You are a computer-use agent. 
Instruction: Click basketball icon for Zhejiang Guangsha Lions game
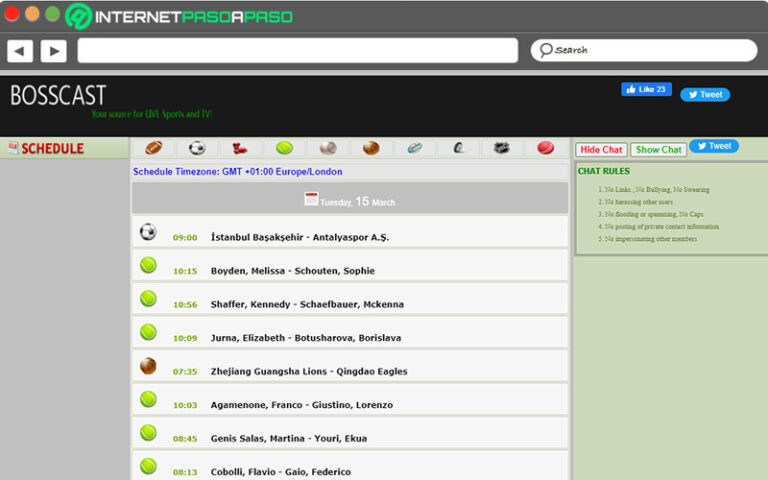[148, 365]
